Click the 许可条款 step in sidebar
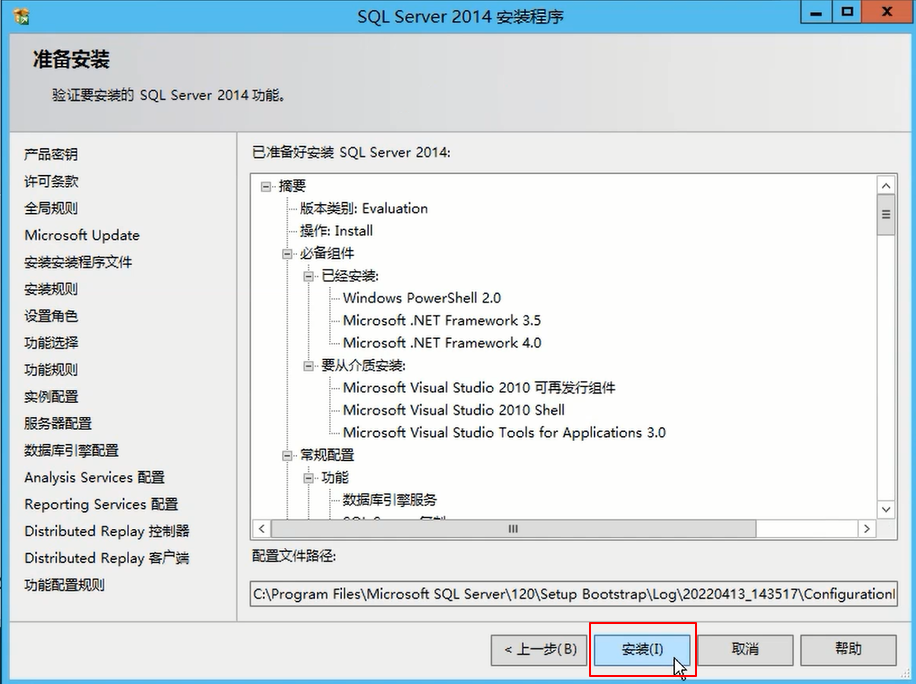 click(51, 181)
